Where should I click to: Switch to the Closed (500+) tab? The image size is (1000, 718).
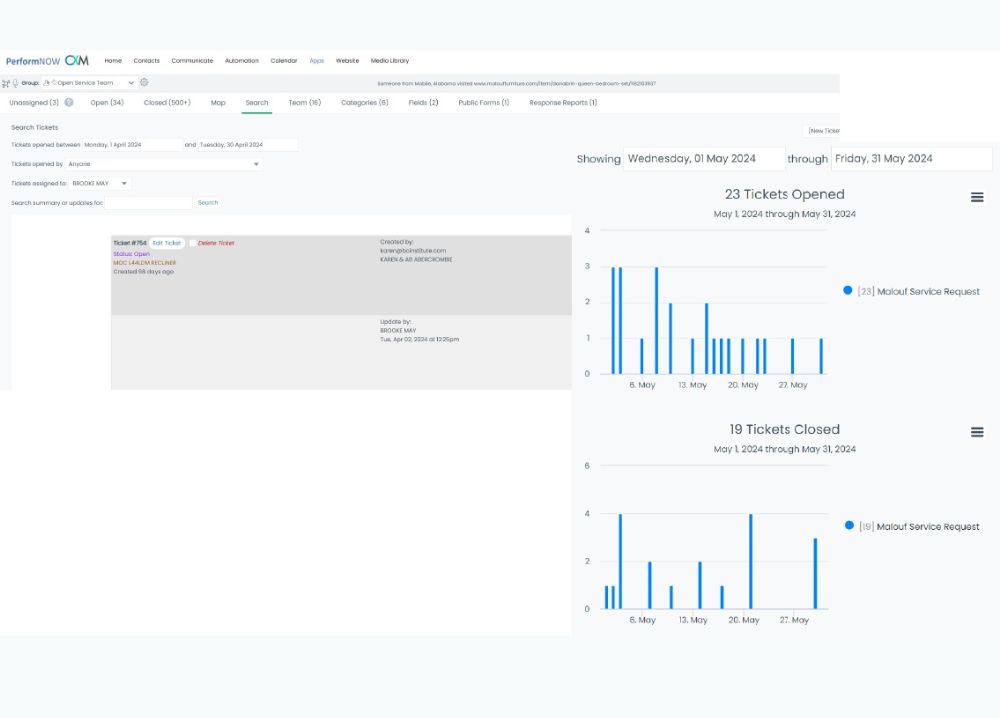tap(167, 102)
